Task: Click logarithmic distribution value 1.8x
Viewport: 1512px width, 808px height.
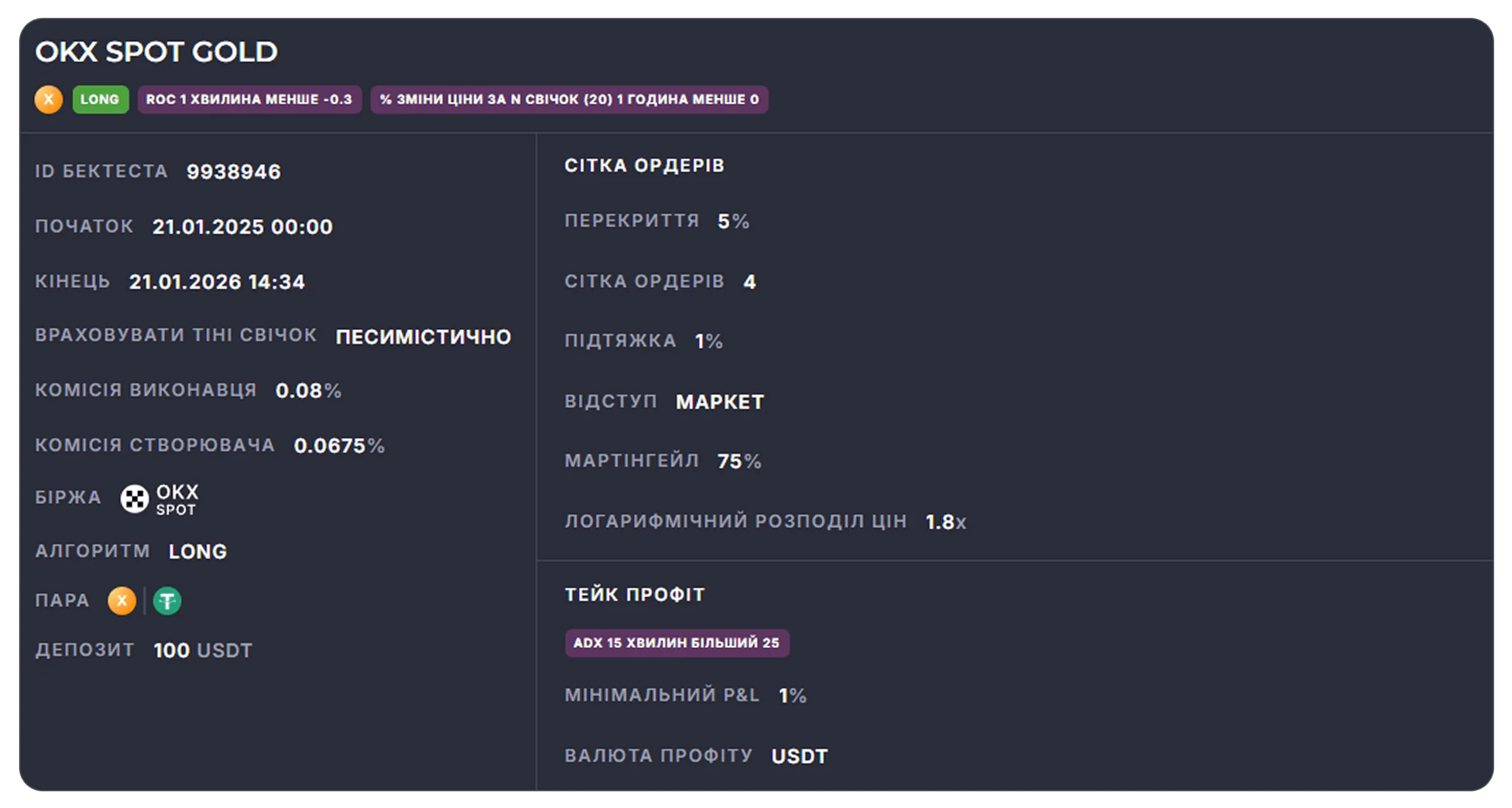Action: (x=946, y=522)
